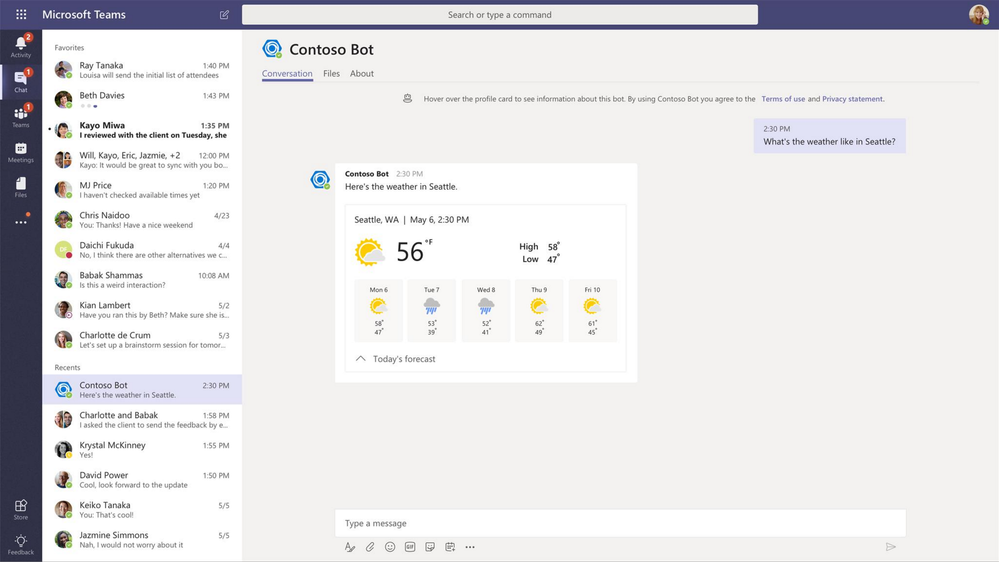Open chat with David Power

point(142,479)
